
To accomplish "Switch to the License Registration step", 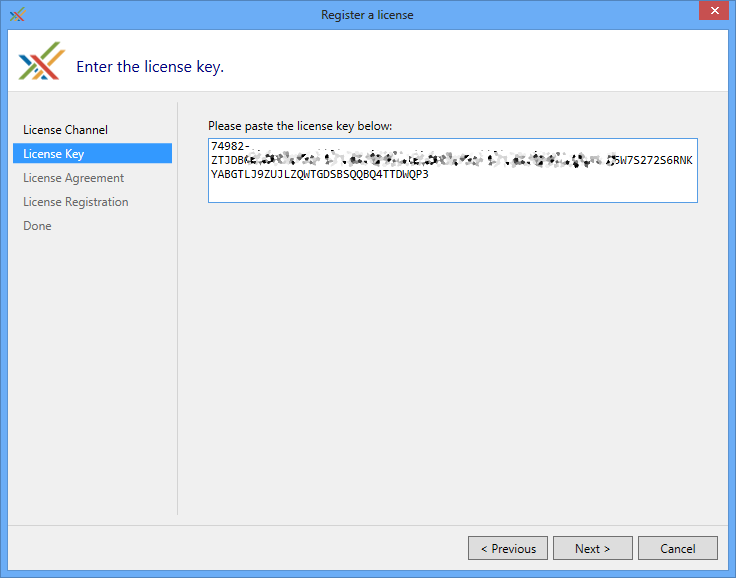I will [x=76, y=202].
